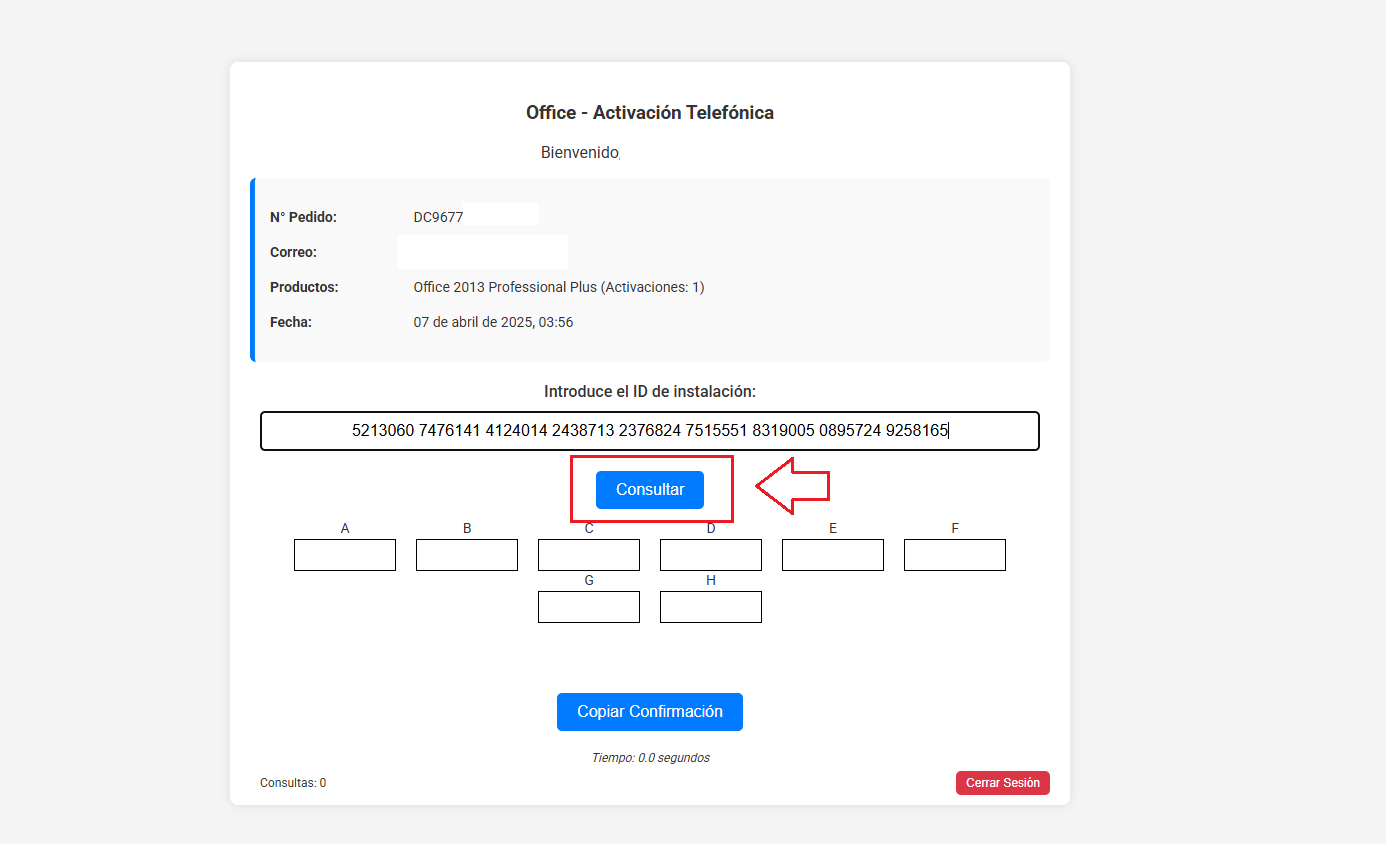Screen dimensions: 1386x844
Task: Select confirmation box C
Action: pos(589,555)
